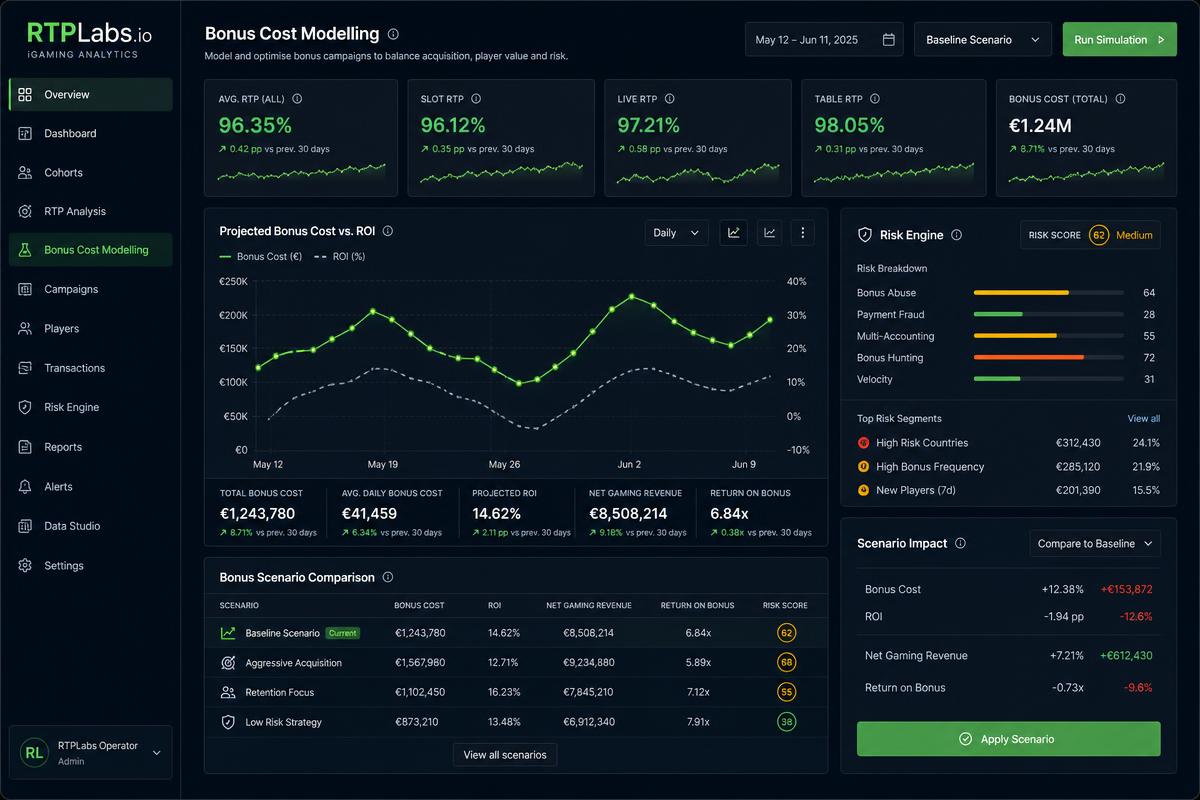Screen dimensions: 1200x800
Task: Click the NET GAMING REVENUE €8,508,214 stat
Action: click(x=637, y=512)
